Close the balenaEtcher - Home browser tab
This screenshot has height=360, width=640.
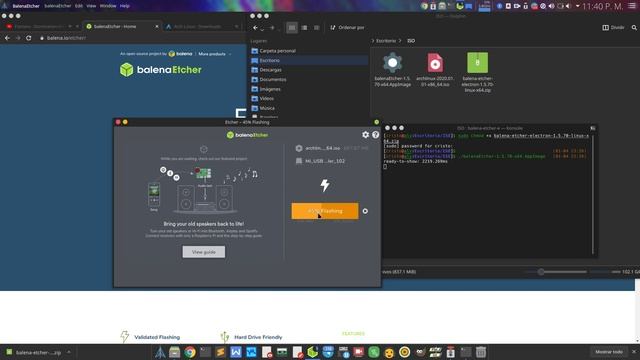[x=157, y=27]
